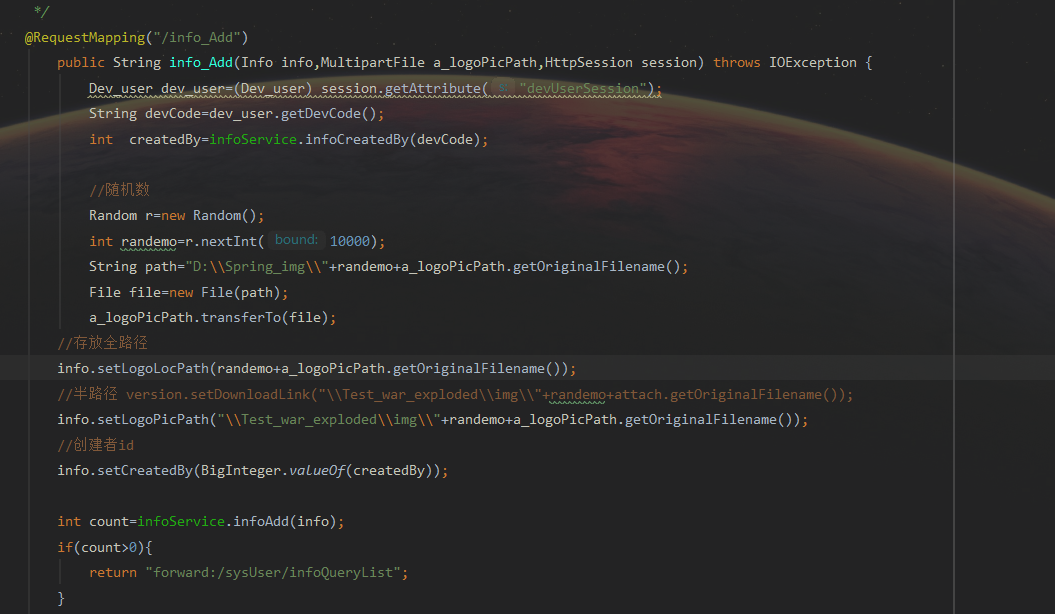Click the return keyword
Screen dimensions: 1055x614
112,572
